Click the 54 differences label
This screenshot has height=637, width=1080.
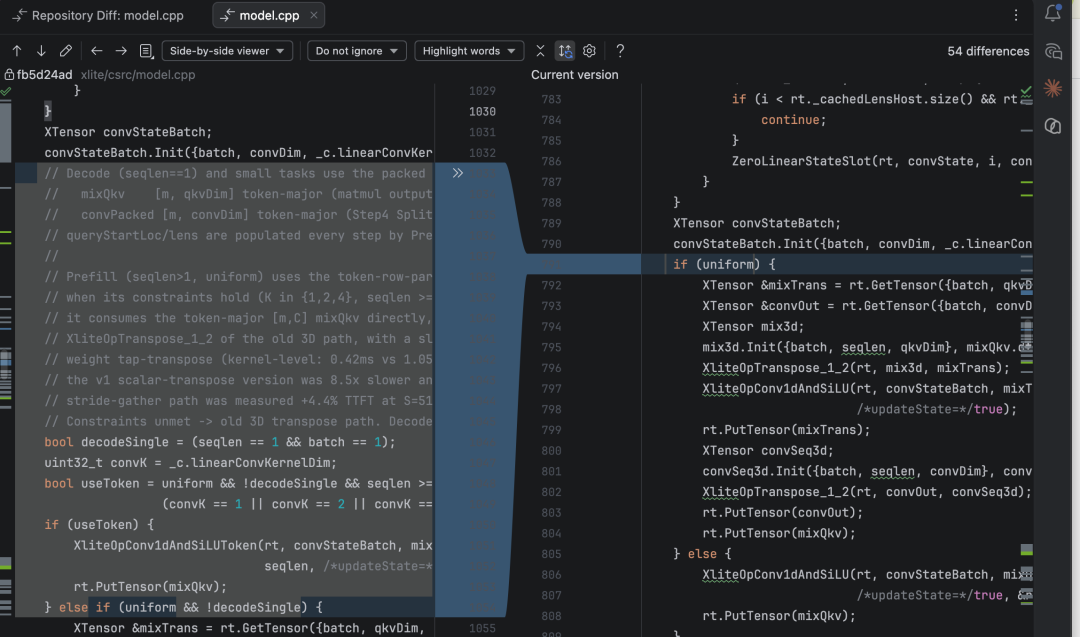988,51
